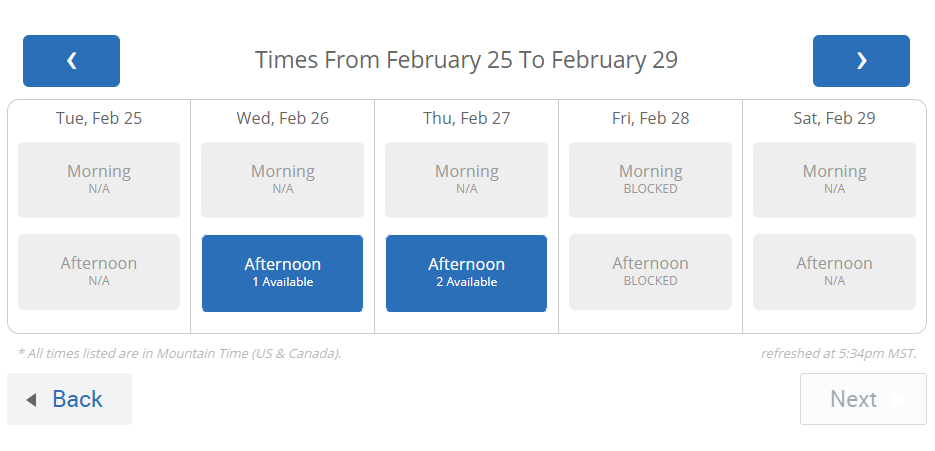Viewport: 935px width, 451px height.
Task: Click Tue Feb 25 Afternoon N/A slot
Action: click(99, 272)
